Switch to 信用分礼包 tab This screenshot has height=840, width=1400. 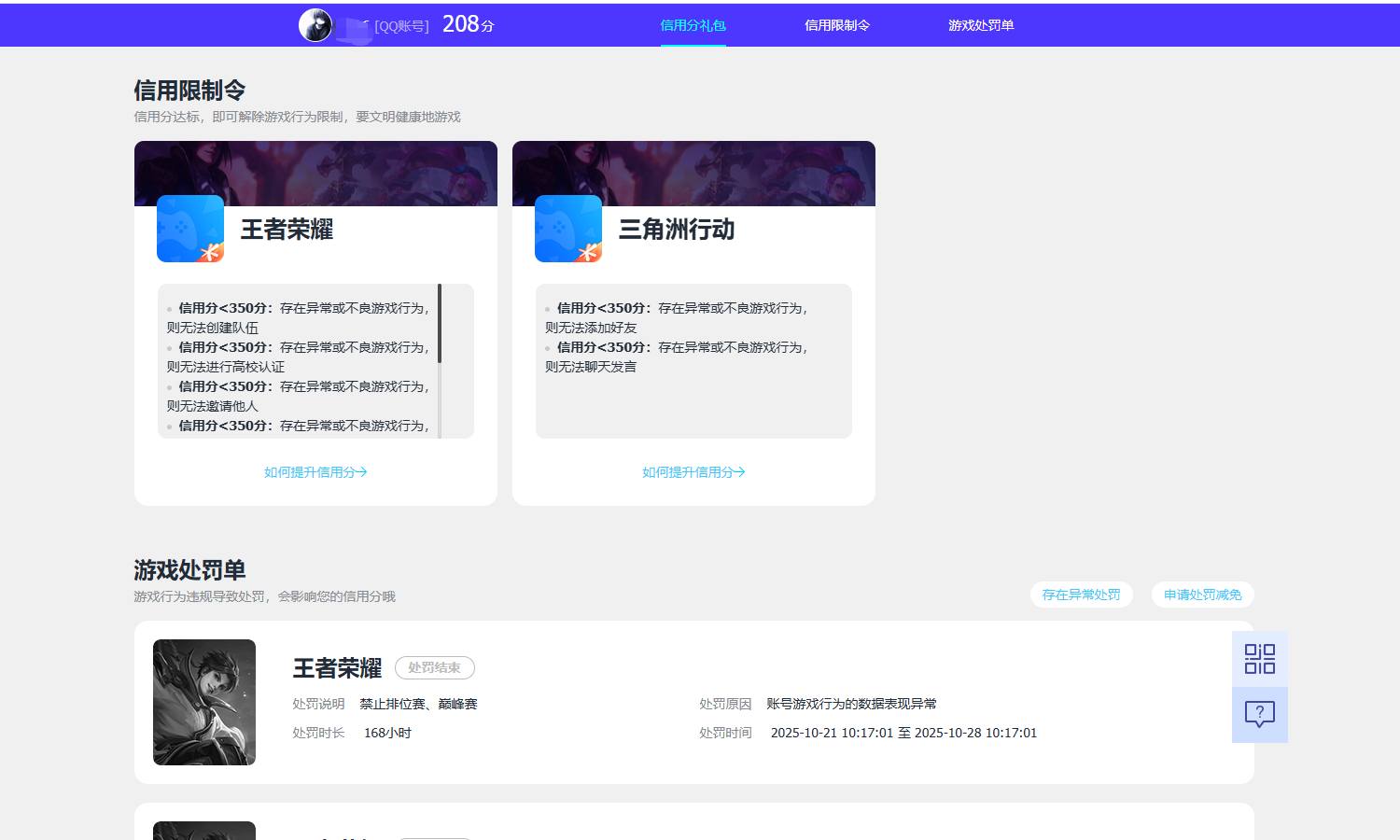pos(693,25)
